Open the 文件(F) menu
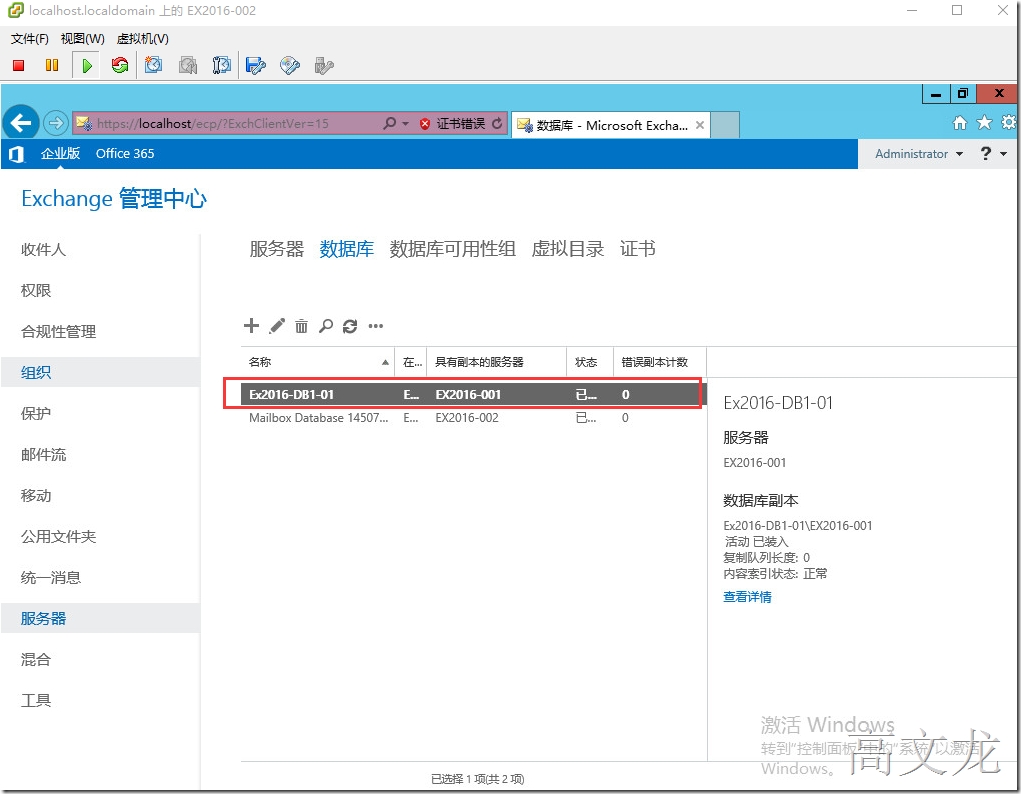1021x794 pixels. click(29, 39)
